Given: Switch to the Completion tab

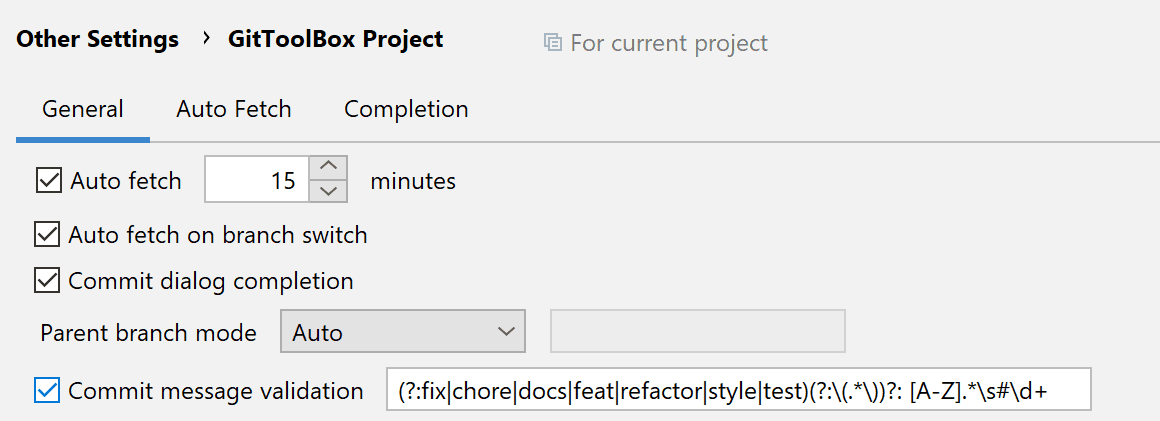Looking at the screenshot, I should (406, 109).
